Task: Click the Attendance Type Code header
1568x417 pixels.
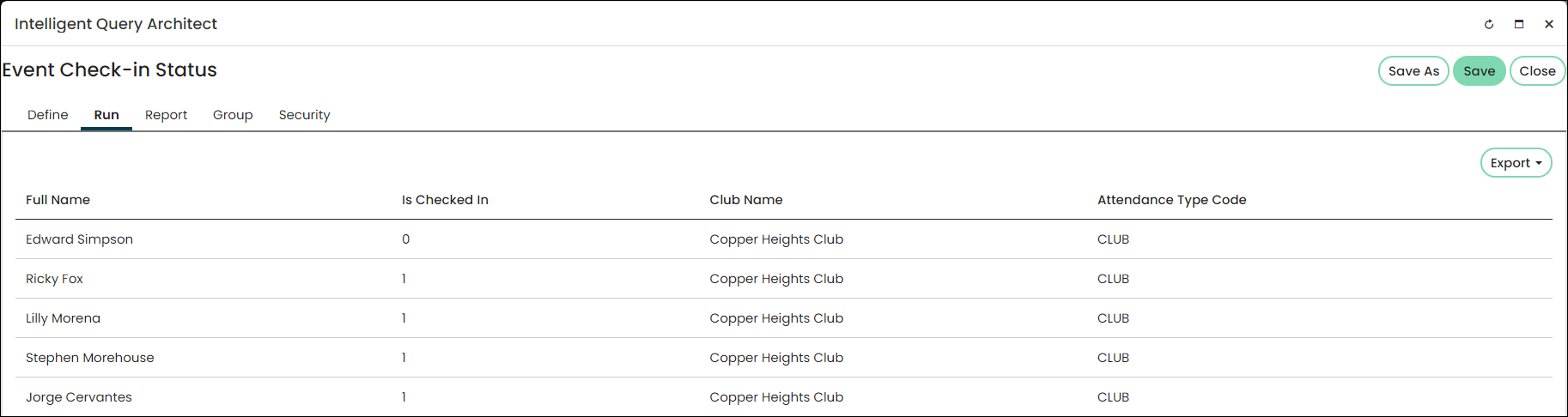Action: click(1171, 200)
